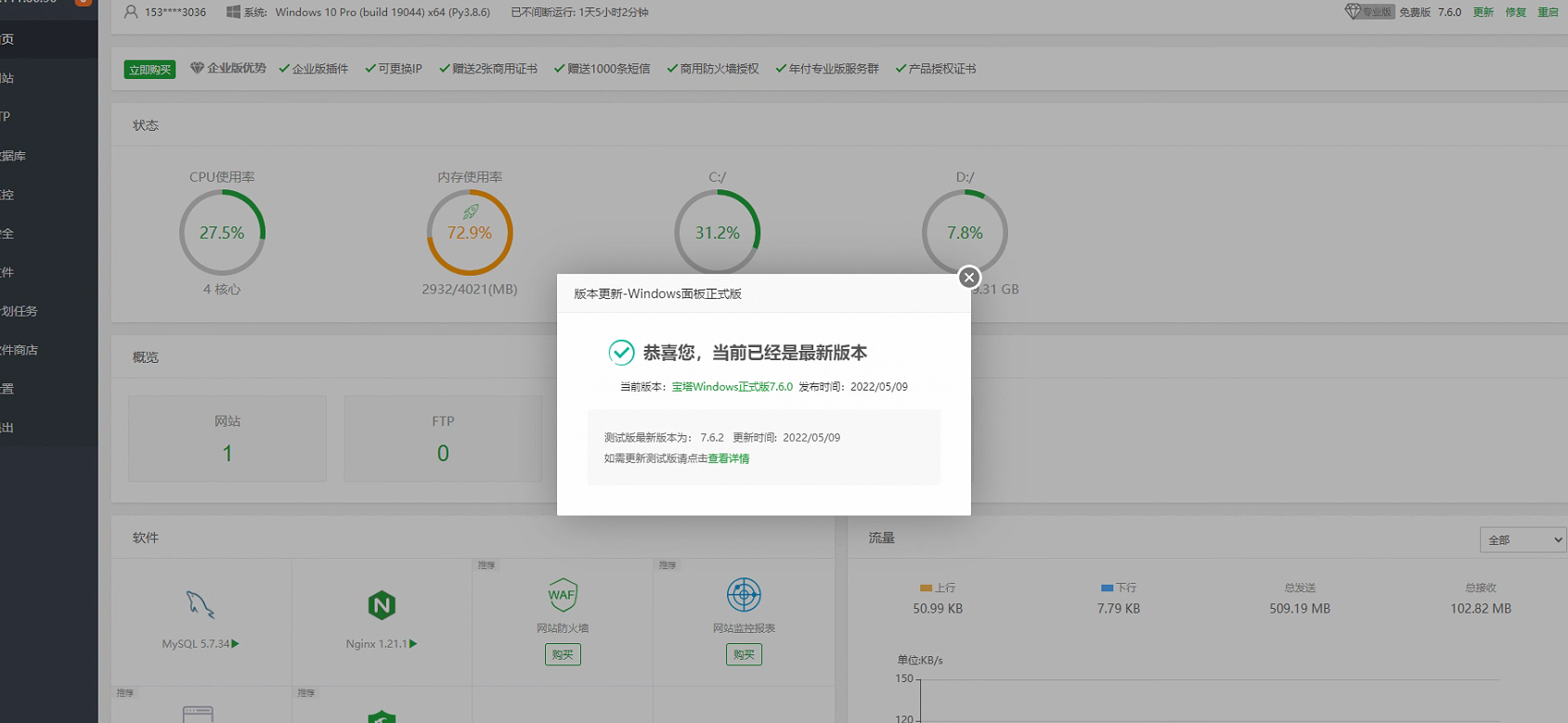Click the 修复 link in the top bar
1568x723 pixels.
coord(1516,12)
